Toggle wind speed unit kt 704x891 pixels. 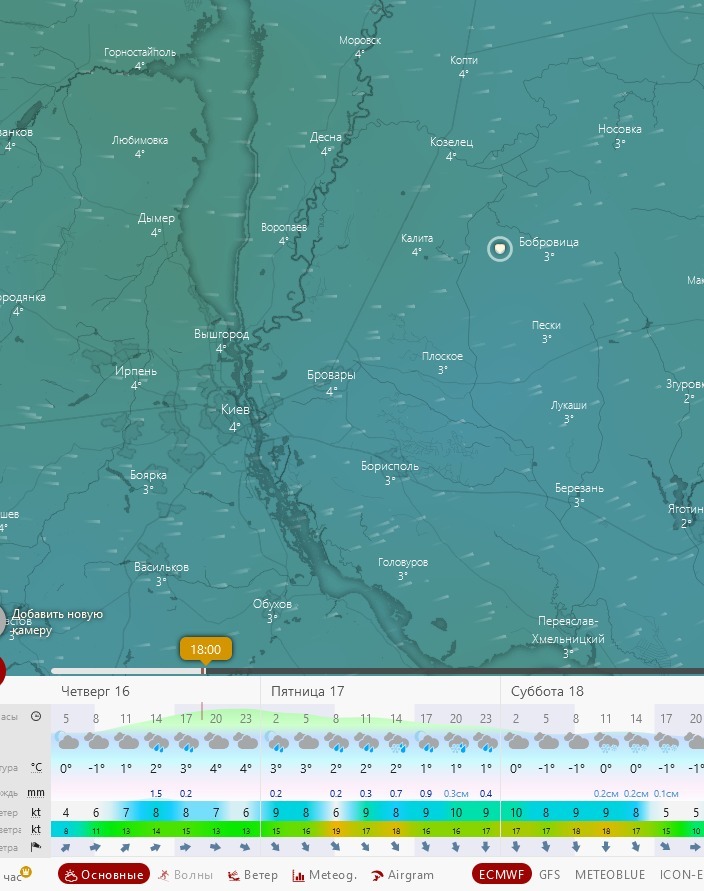pyautogui.click(x=36, y=813)
